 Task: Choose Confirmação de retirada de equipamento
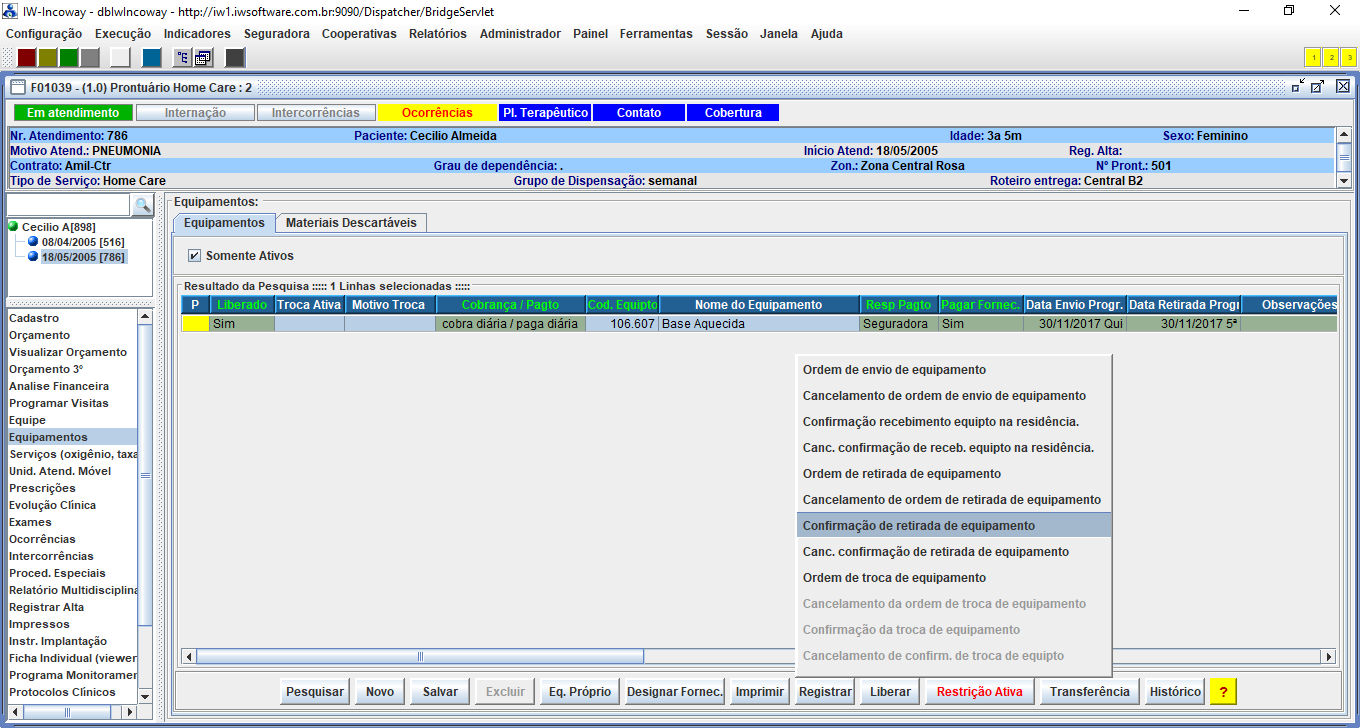point(919,525)
